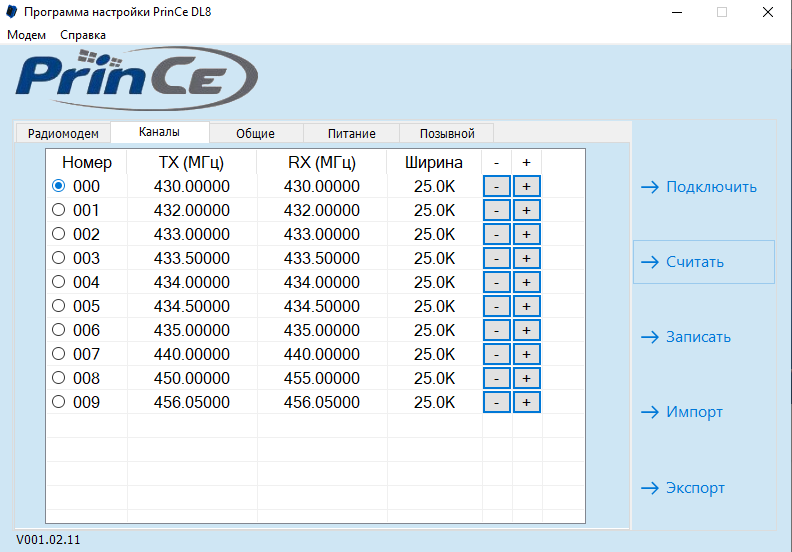Click the Номер column header
Viewport: 792px width, 552px height.
[87, 162]
